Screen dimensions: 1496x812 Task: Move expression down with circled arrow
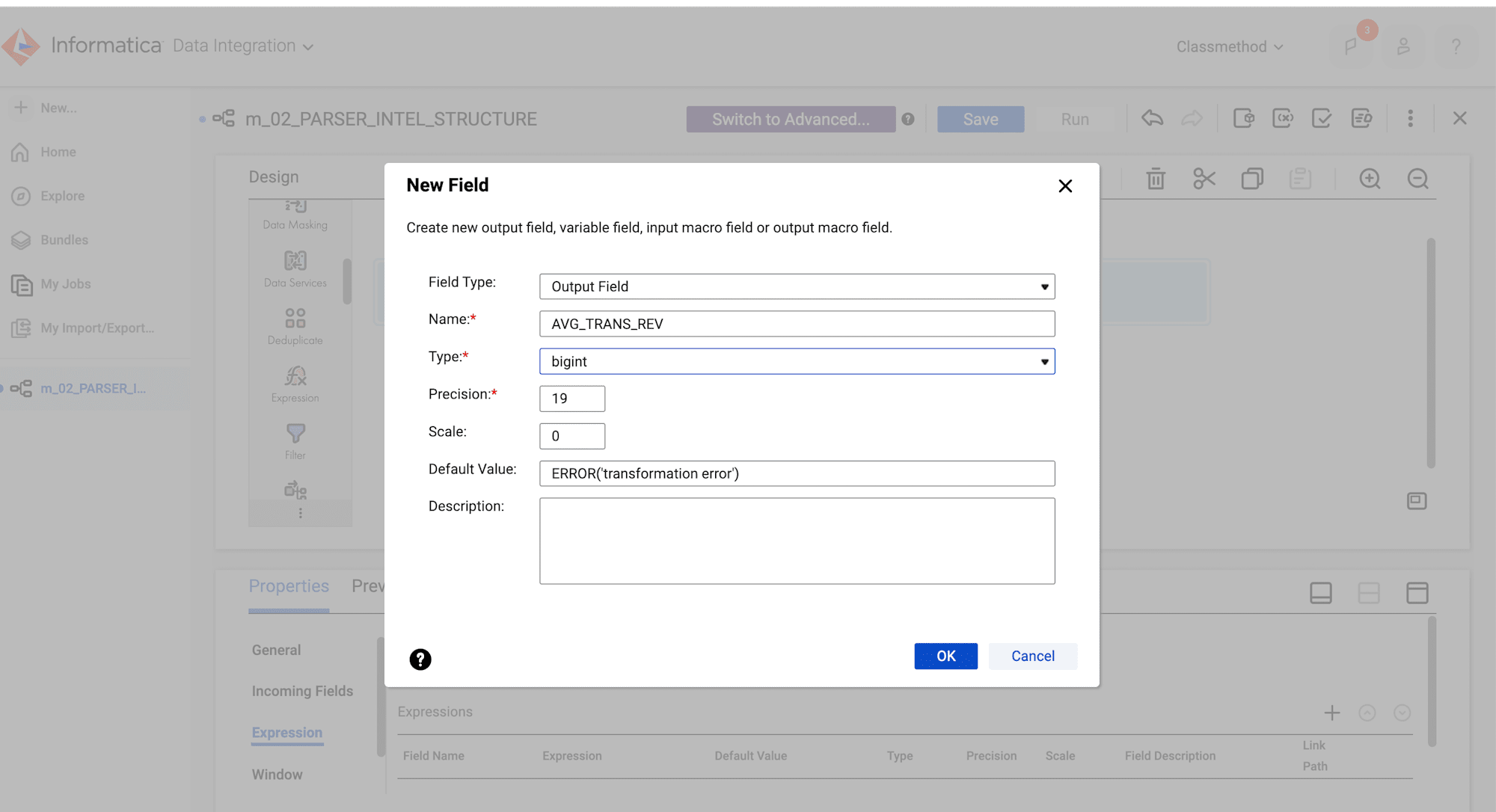(x=1402, y=713)
